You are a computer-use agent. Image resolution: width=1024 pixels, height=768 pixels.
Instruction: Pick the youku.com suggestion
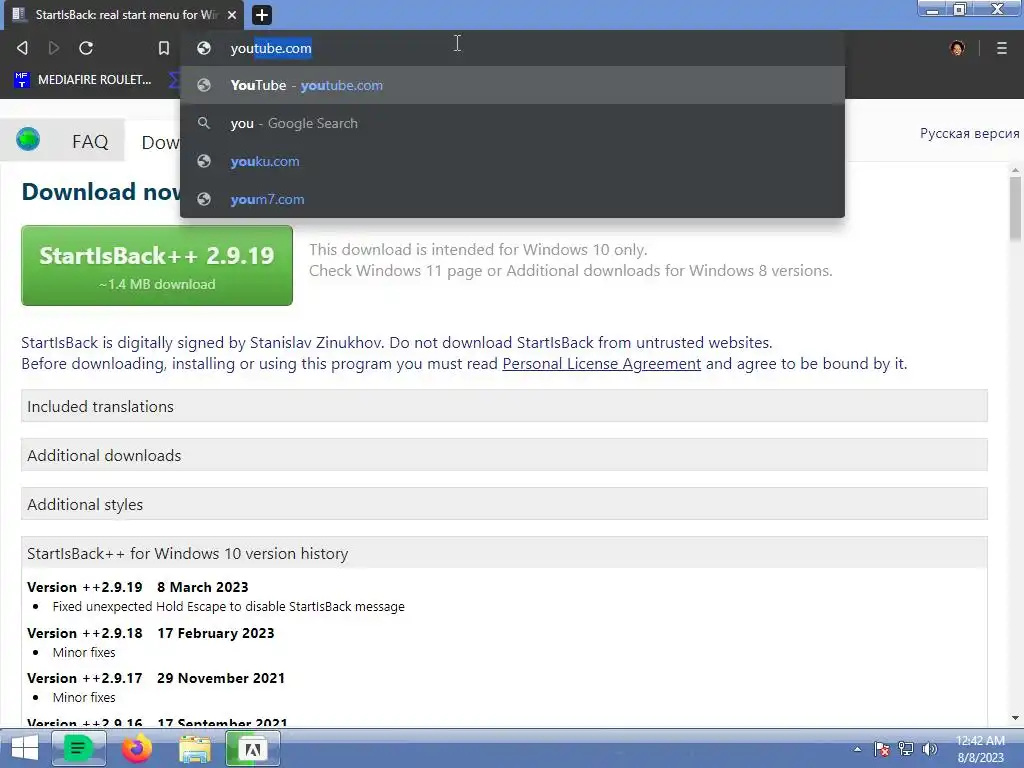click(512, 161)
